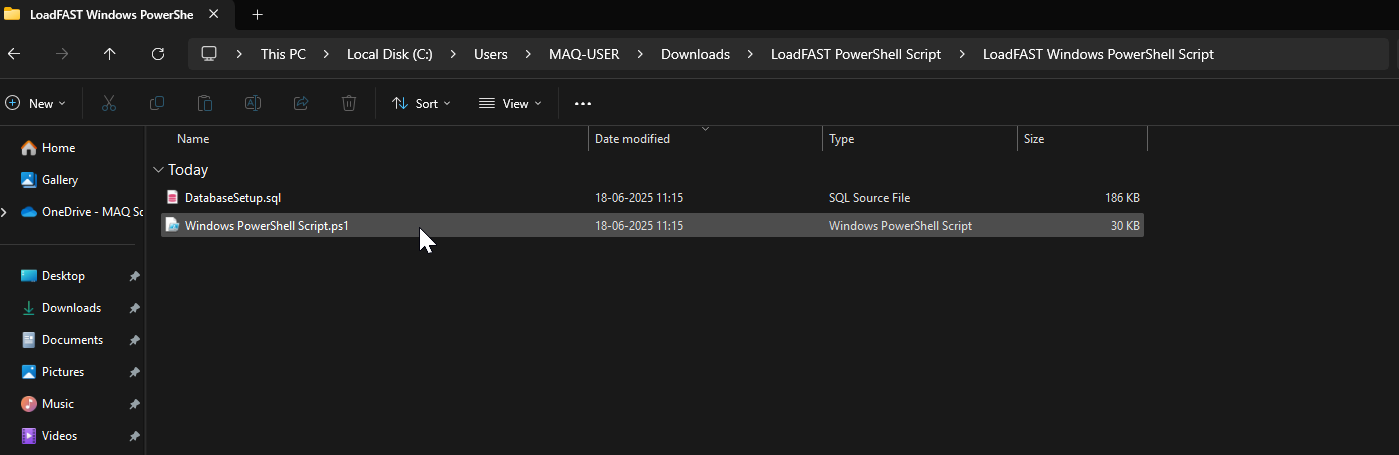Open the Sort options dropdown
This screenshot has height=455, width=1399.
[421, 103]
